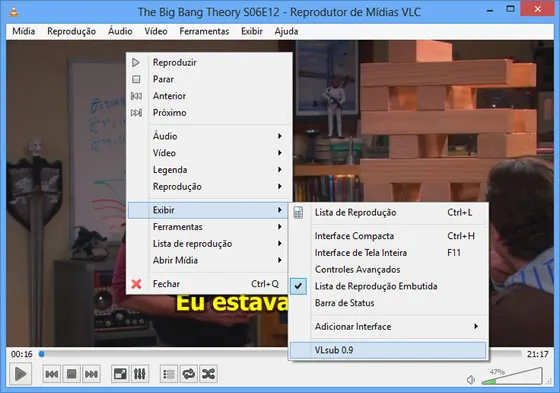Click the total time 21:17 label
560x393 pixels.
pyautogui.click(x=538, y=354)
